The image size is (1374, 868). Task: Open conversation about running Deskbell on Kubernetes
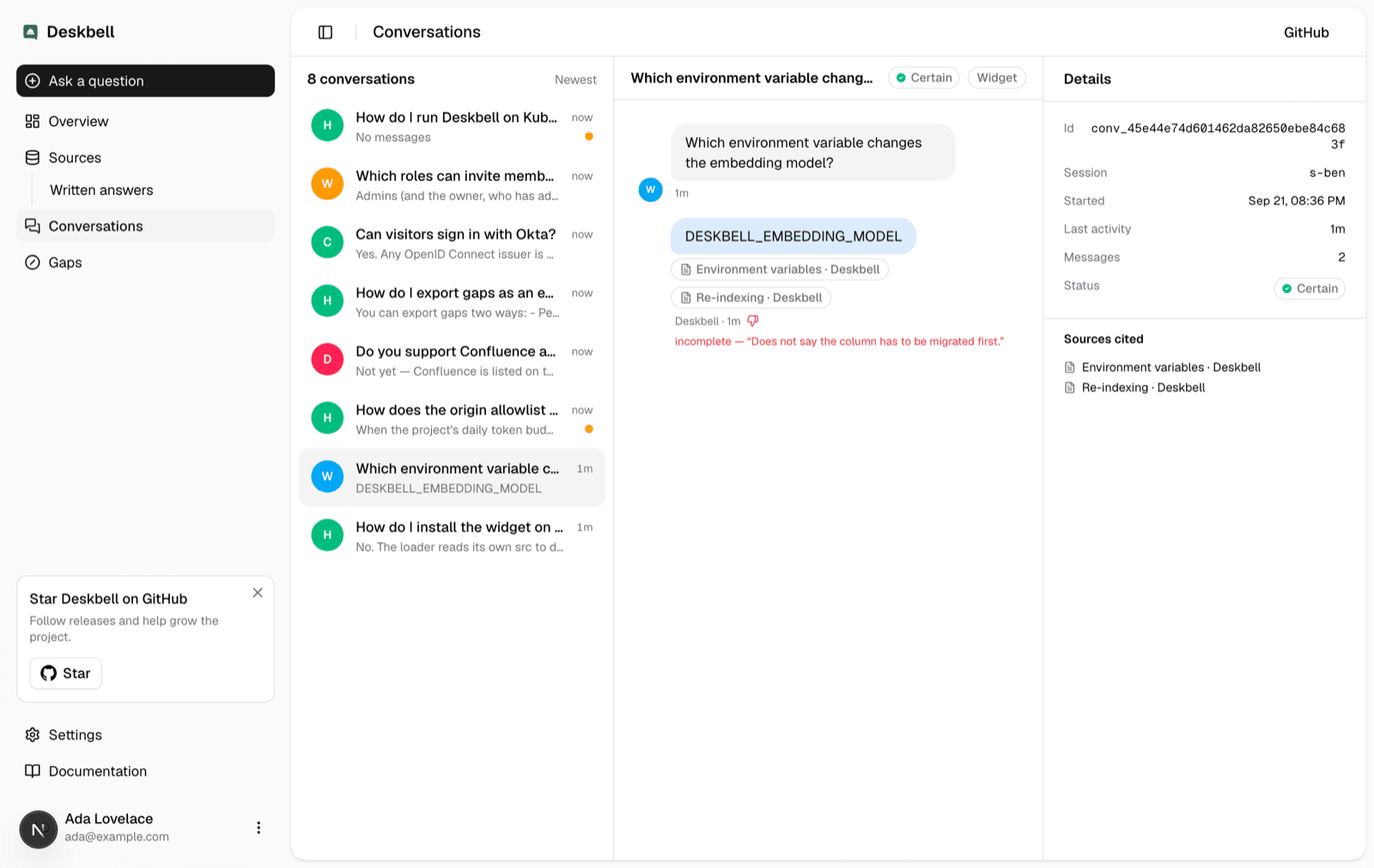click(453, 126)
